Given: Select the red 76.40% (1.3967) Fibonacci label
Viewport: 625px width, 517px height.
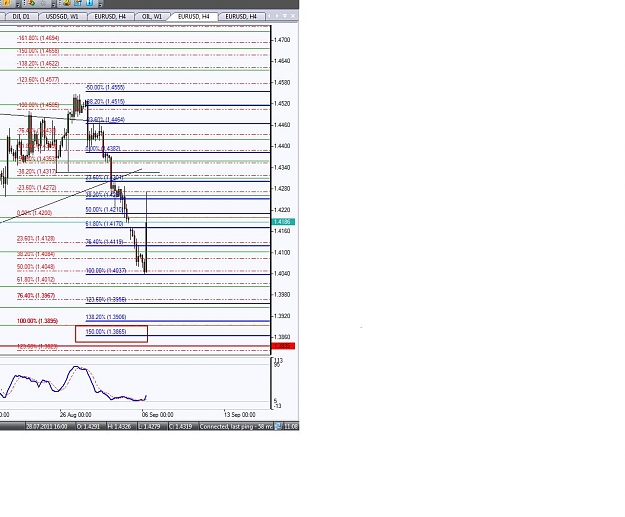Looking at the screenshot, I should tap(36, 296).
